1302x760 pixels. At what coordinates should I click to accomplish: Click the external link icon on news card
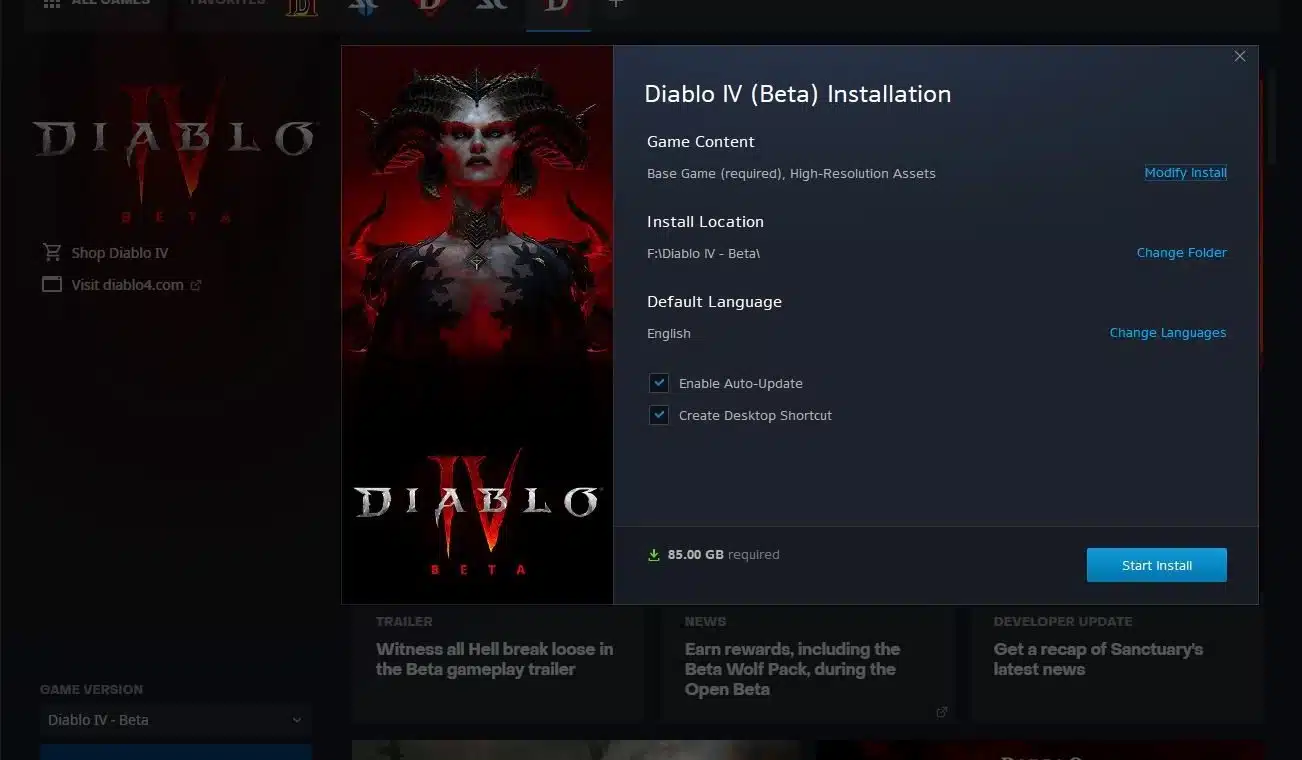tap(941, 712)
